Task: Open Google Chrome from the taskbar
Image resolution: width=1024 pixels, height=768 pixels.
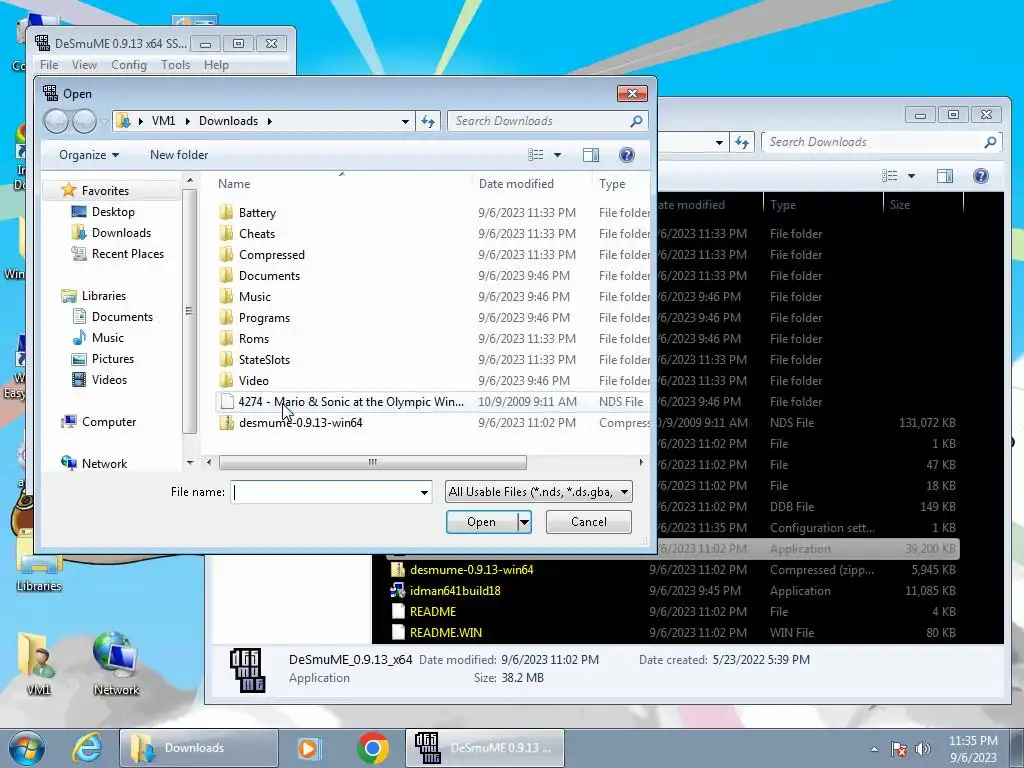Action: 373,748
